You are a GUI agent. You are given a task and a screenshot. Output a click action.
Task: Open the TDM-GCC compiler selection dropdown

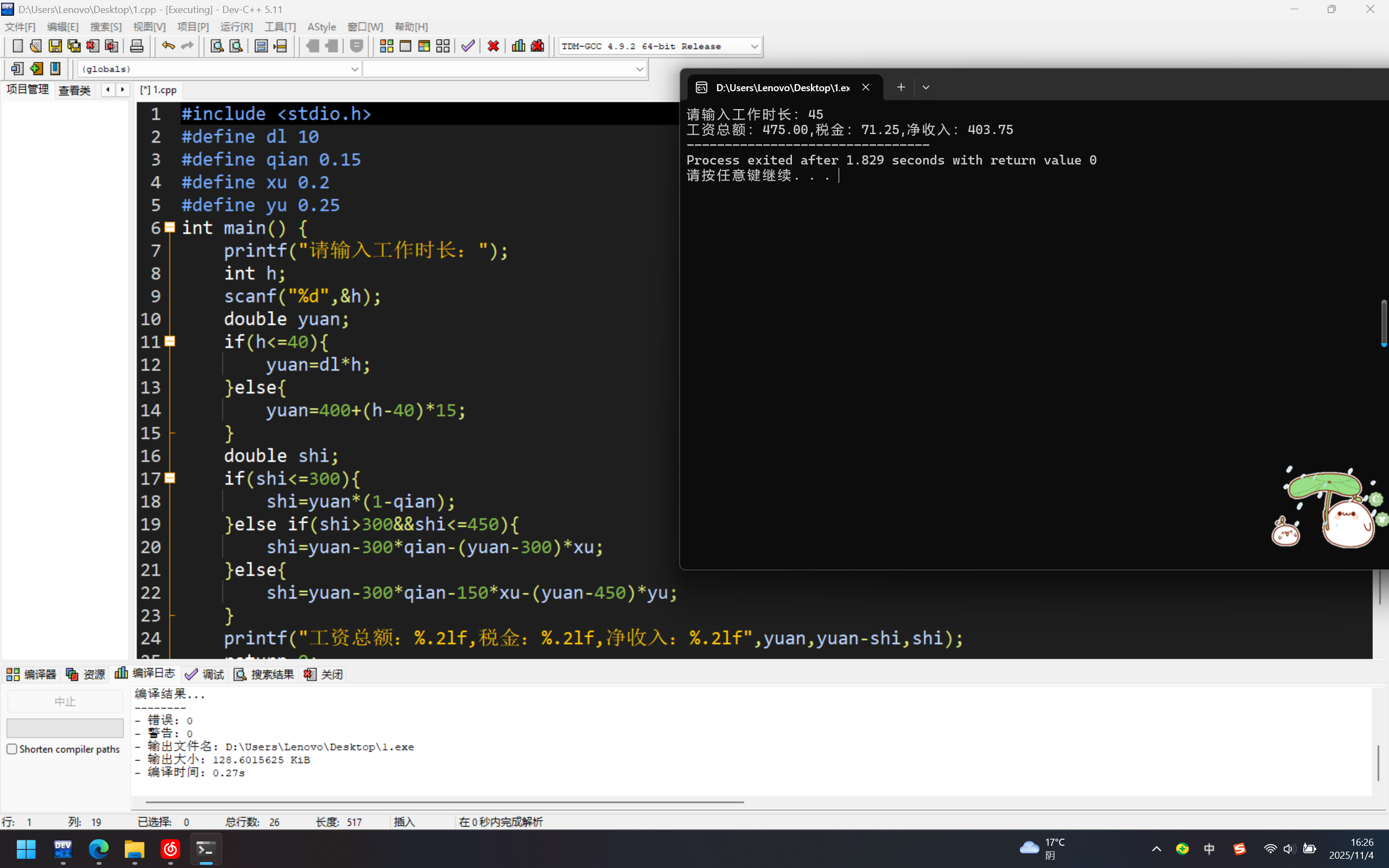click(x=754, y=46)
